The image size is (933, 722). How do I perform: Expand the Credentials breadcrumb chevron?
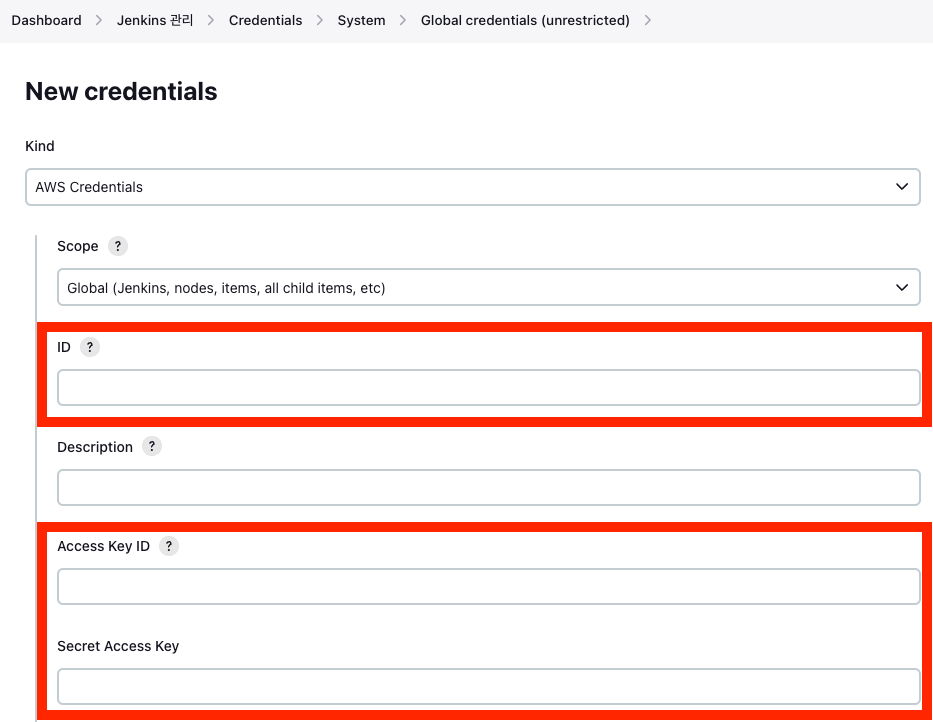click(x=320, y=20)
